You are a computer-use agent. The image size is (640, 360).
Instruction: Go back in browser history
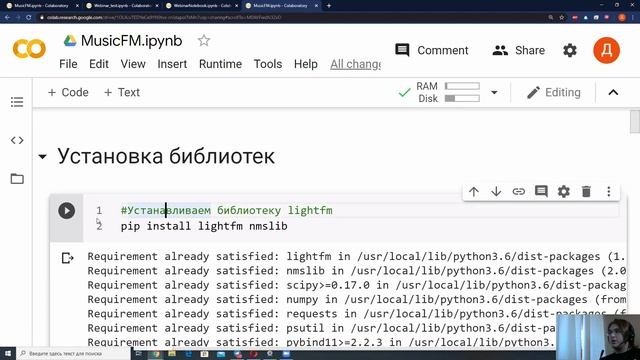(7, 17)
